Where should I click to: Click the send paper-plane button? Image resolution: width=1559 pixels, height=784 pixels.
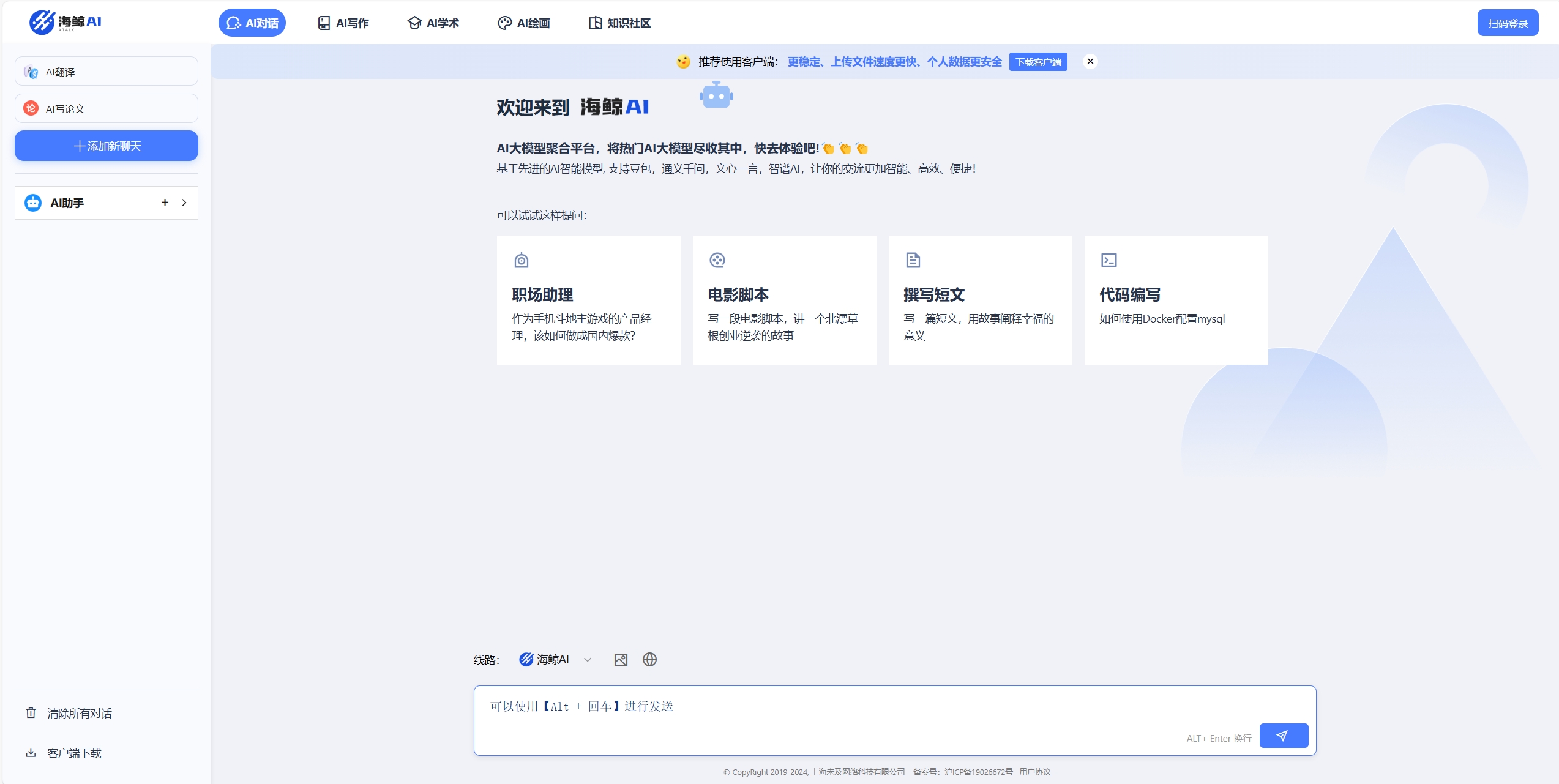pyautogui.click(x=1284, y=735)
